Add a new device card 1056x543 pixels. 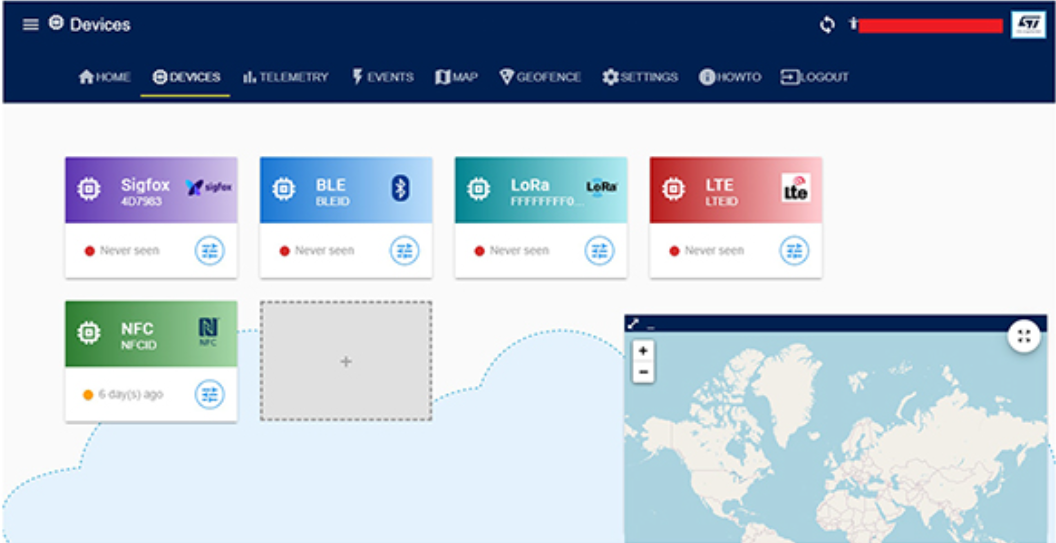346,361
